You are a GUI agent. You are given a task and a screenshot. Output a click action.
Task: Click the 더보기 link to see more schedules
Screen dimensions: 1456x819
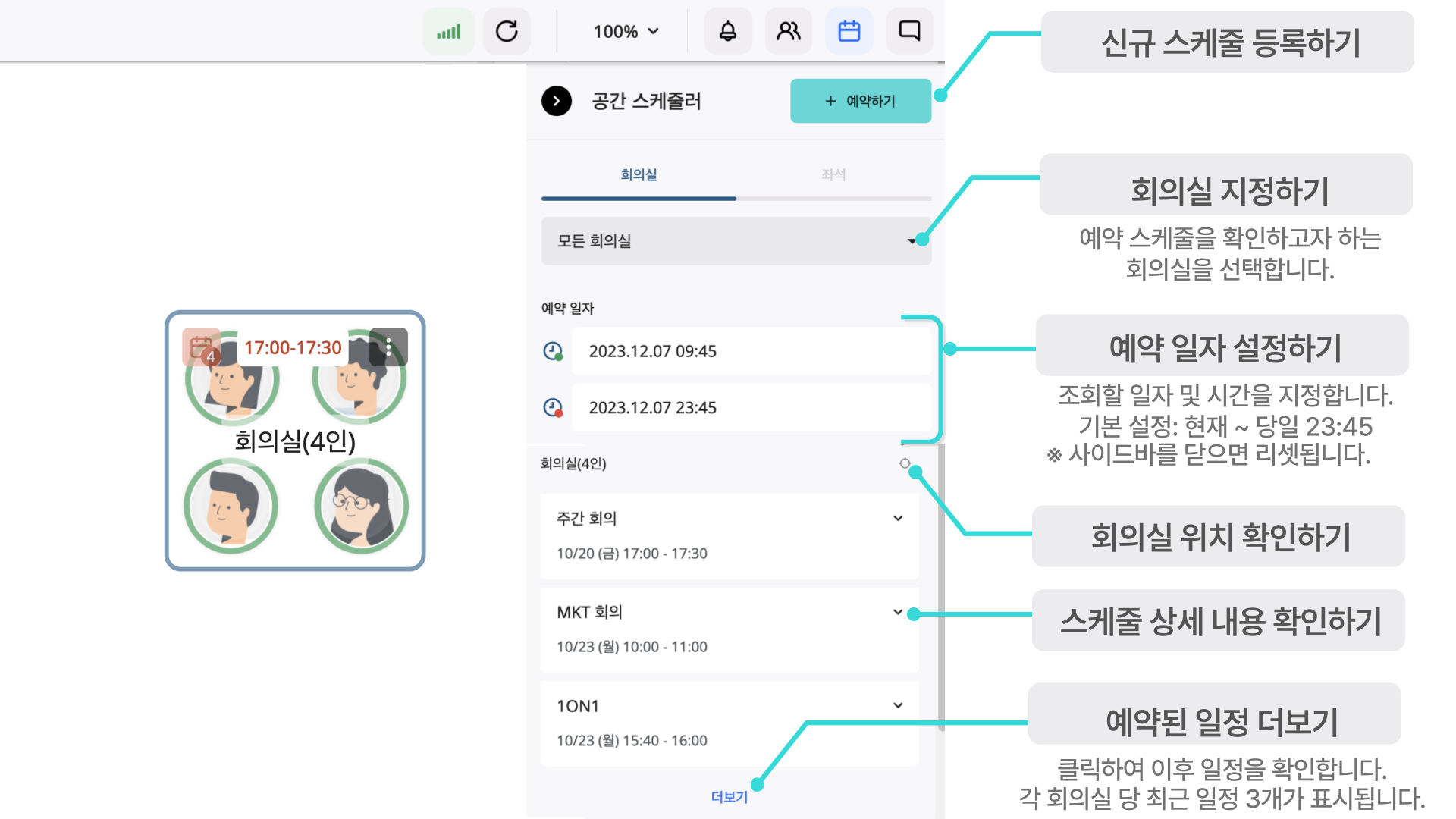[x=729, y=797]
